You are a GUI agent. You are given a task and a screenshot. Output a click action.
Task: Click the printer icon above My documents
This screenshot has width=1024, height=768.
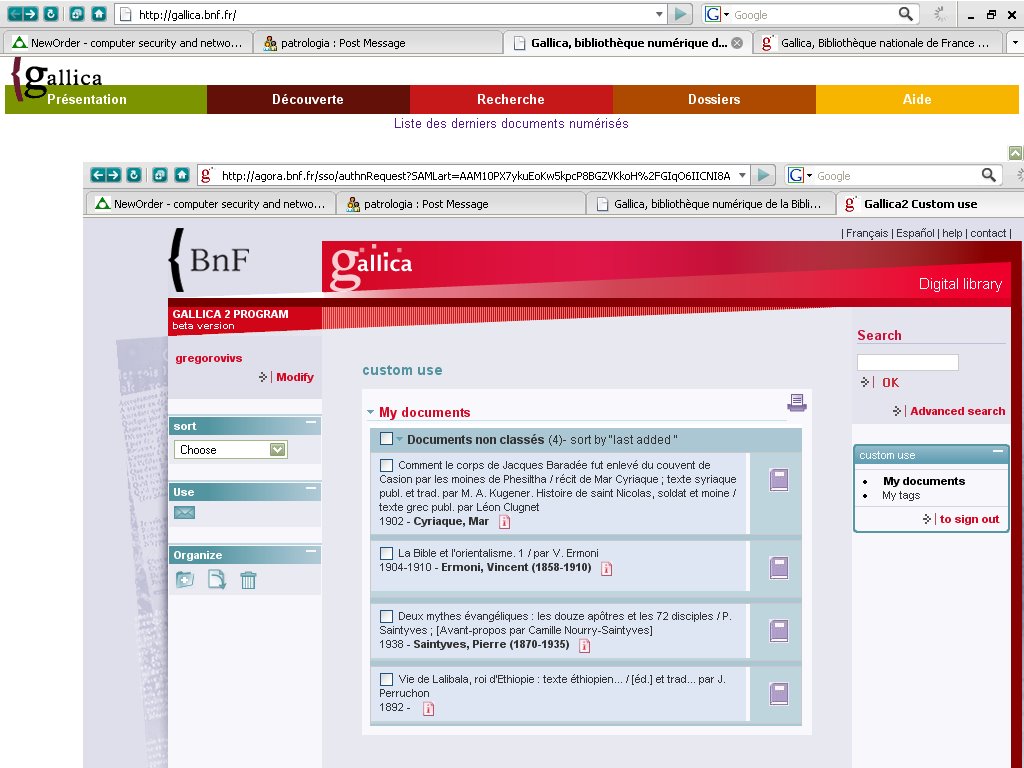point(797,403)
